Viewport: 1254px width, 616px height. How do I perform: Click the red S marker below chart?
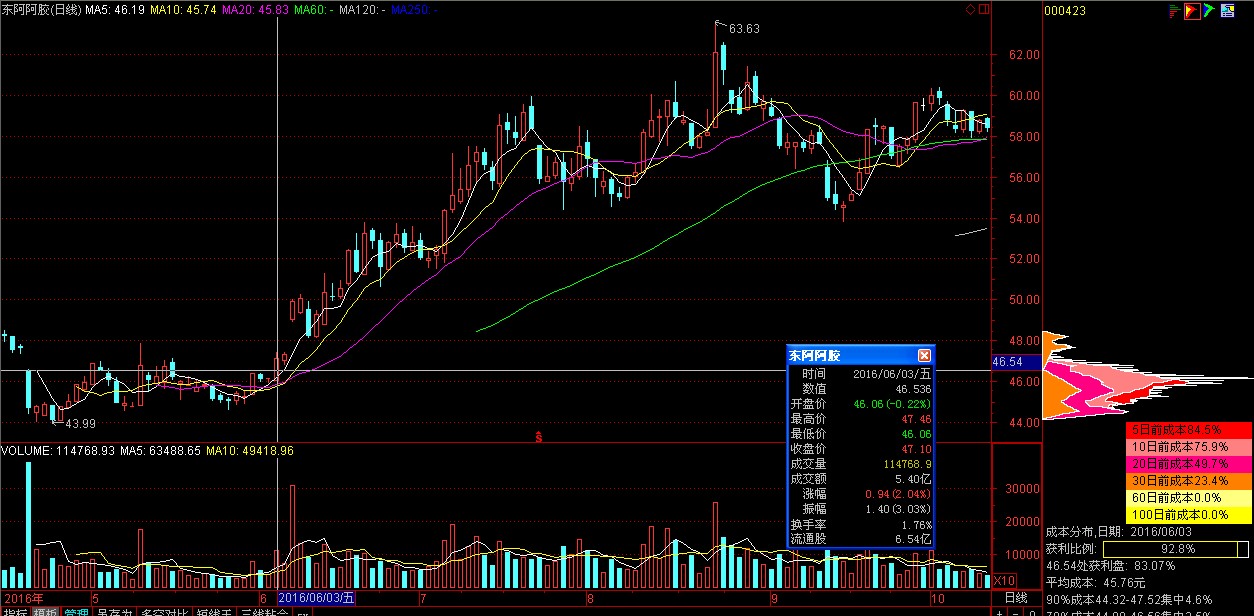[x=538, y=436]
